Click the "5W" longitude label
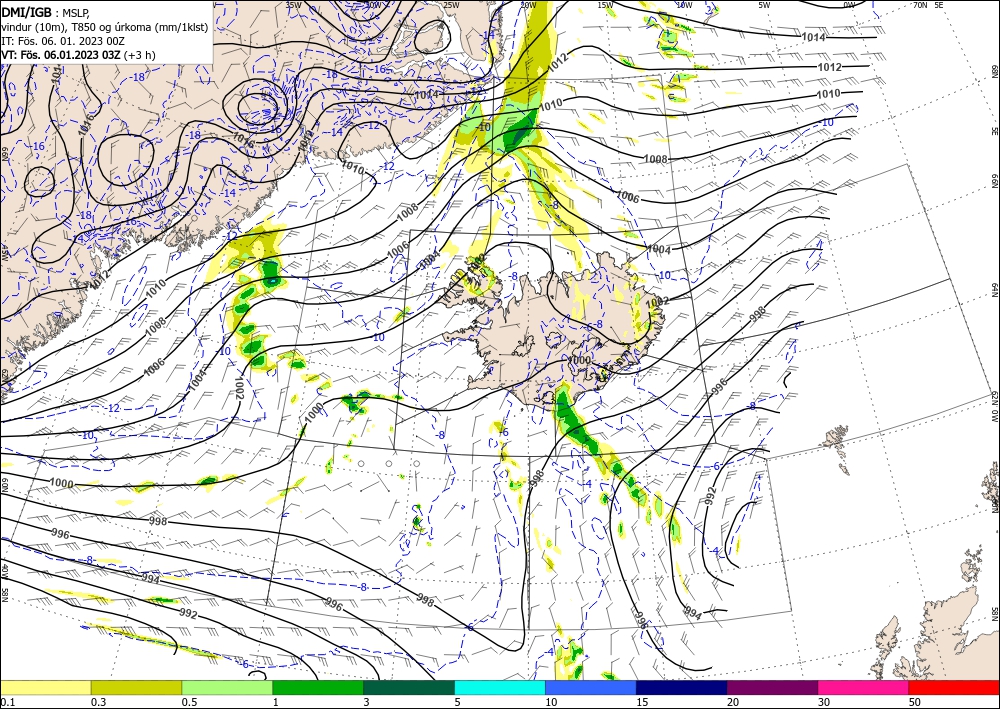The height and width of the screenshot is (709, 1000). 764,5
